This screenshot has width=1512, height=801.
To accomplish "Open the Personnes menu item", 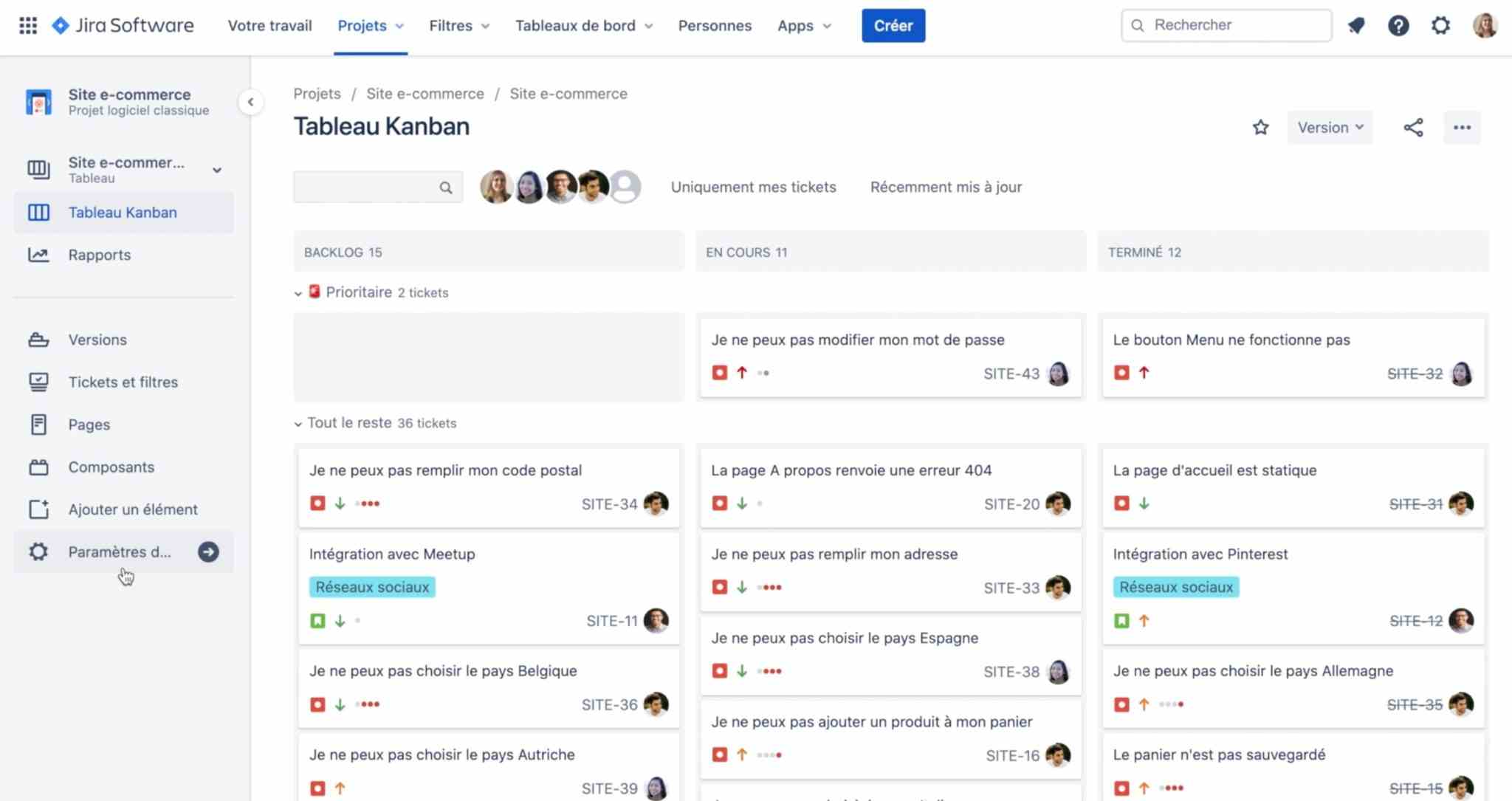I will pos(715,26).
